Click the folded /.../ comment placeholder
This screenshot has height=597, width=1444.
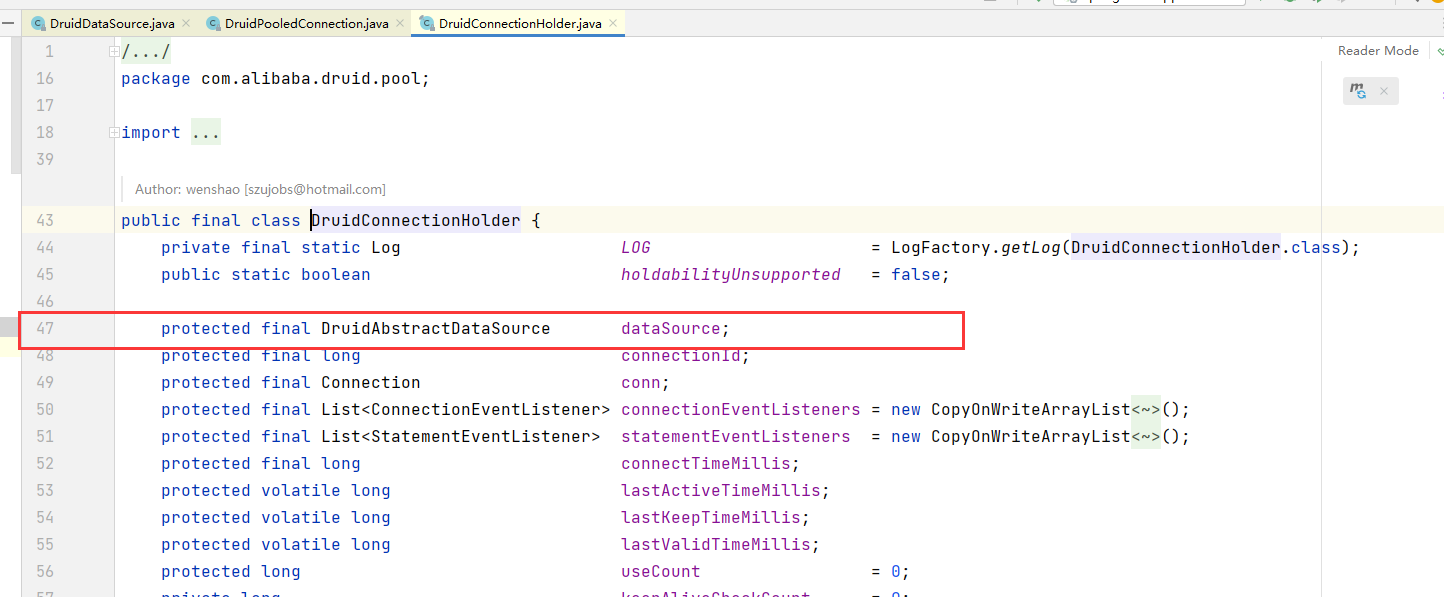(146, 52)
